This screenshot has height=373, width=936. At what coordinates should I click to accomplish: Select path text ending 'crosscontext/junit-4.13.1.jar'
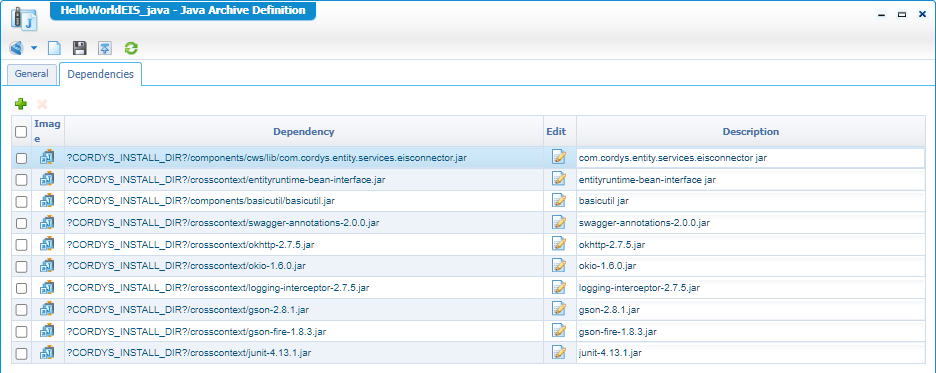pos(189,353)
